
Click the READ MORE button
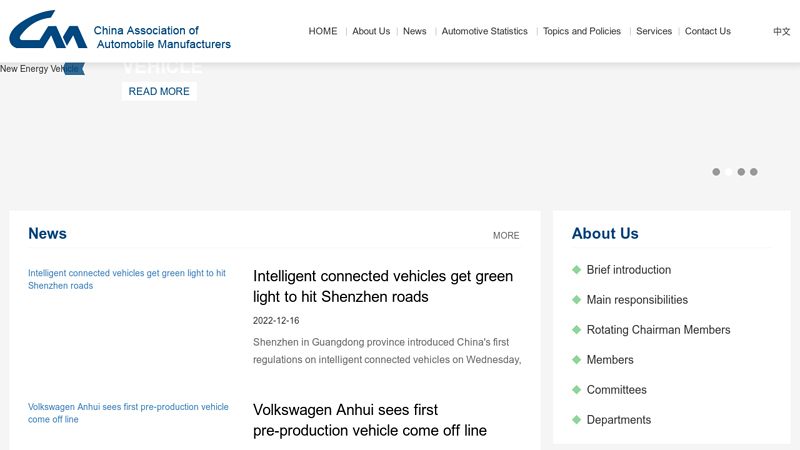pos(159,91)
